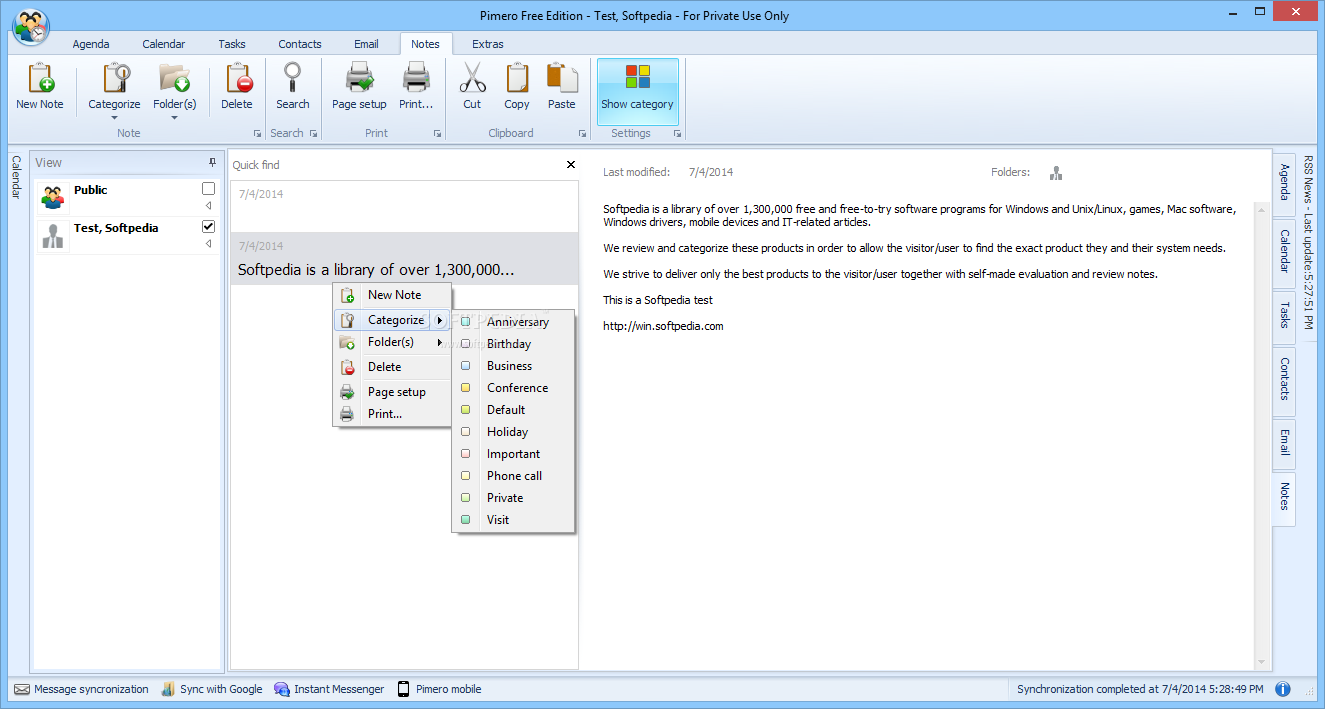Screen dimensions: 1325x709
Task: Open Folder(s) submenu in context menu
Action: [392, 342]
